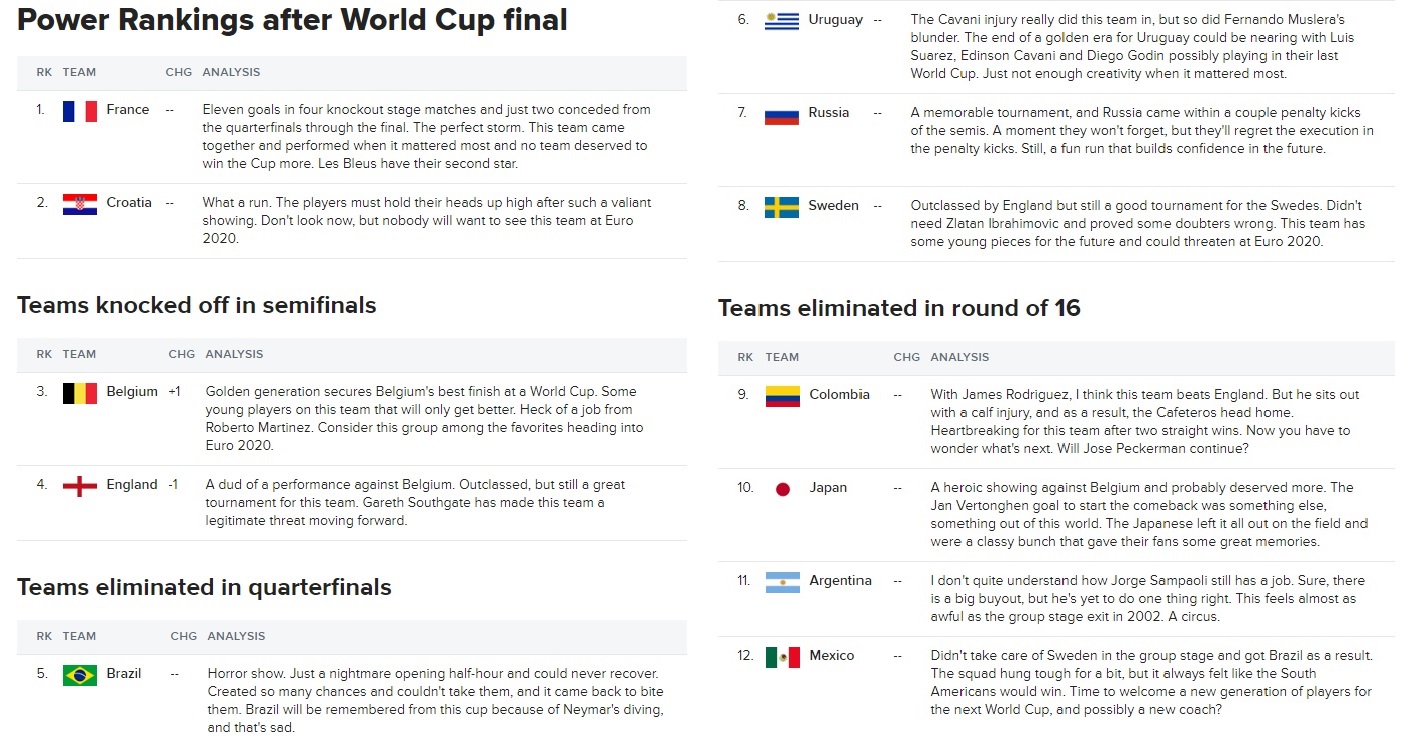Click the Argentina flag icon
Image resolution: width=1407 pixels, height=746 pixels.
[782, 582]
